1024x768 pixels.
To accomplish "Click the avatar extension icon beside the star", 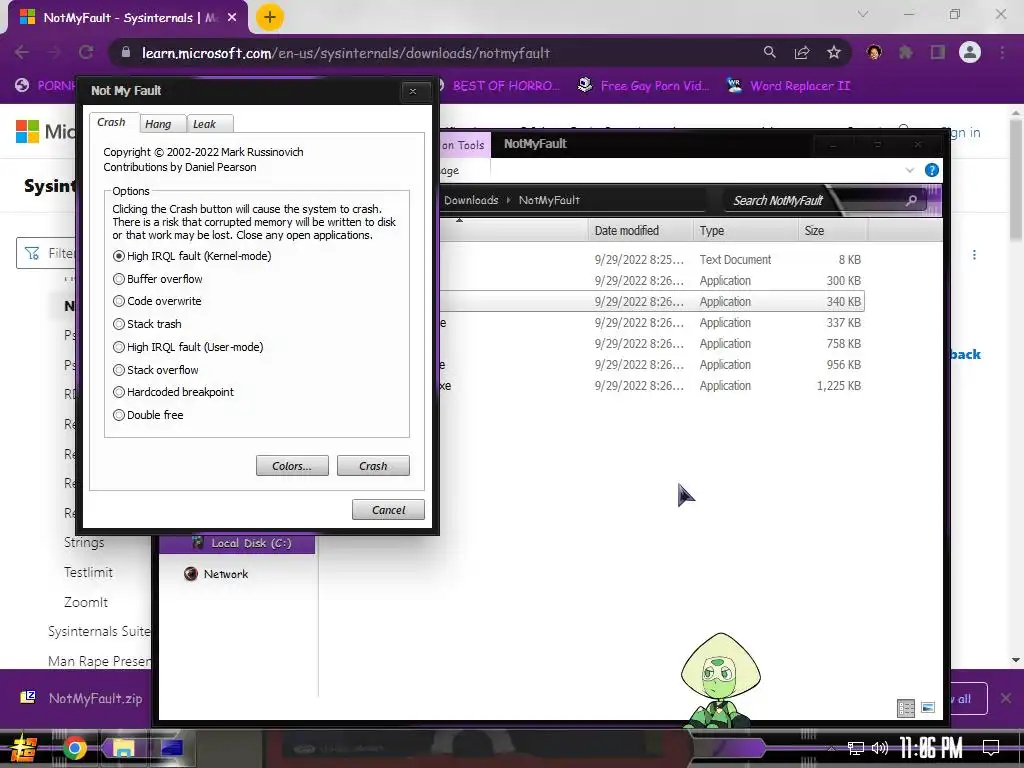I will tap(874, 53).
